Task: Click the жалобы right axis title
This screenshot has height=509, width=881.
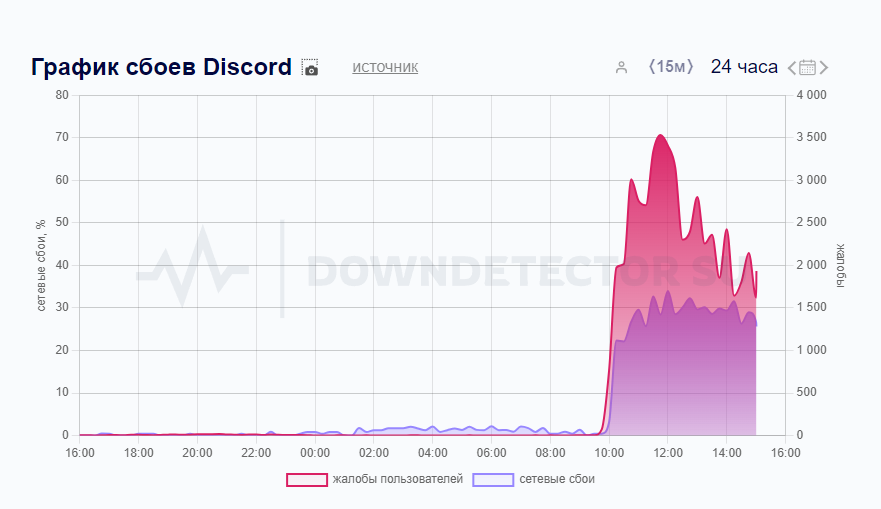Action: (x=841, y=266)
